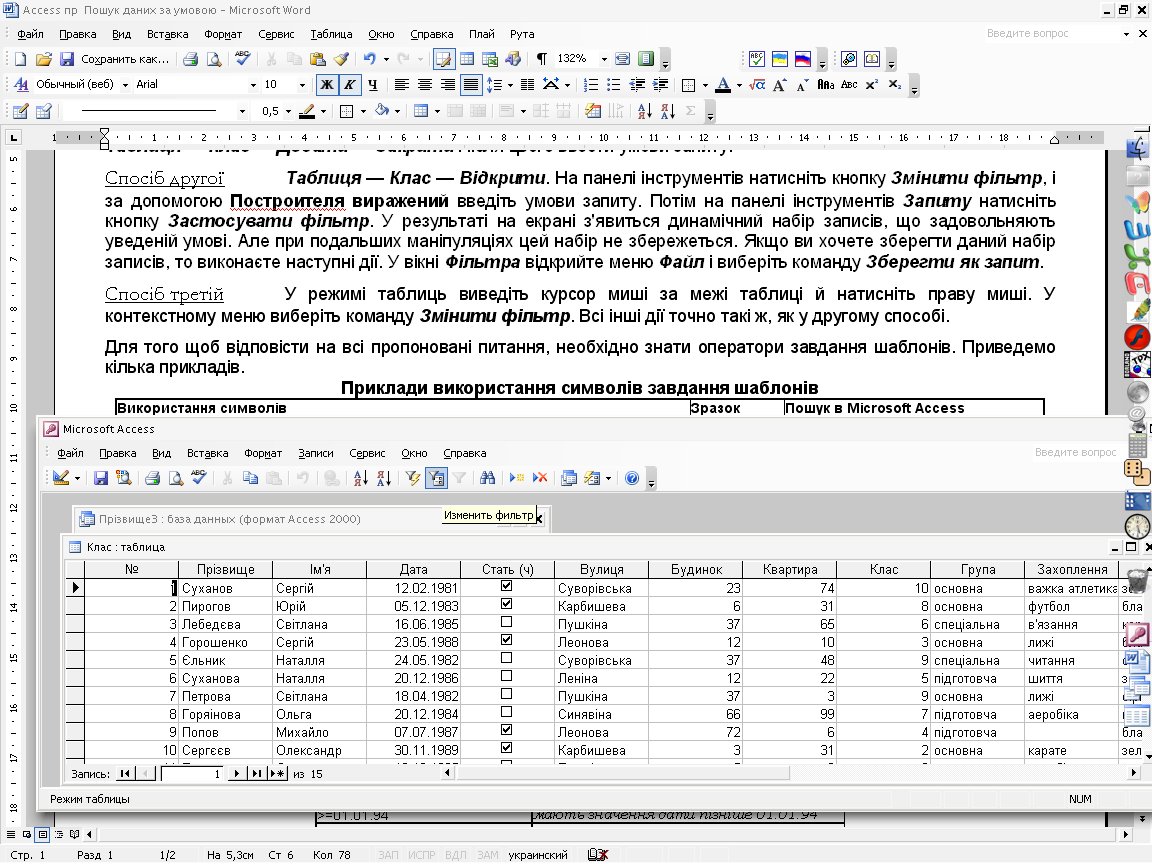
Task: Click Format Painter brush in Word
Action: pos(341,59)
